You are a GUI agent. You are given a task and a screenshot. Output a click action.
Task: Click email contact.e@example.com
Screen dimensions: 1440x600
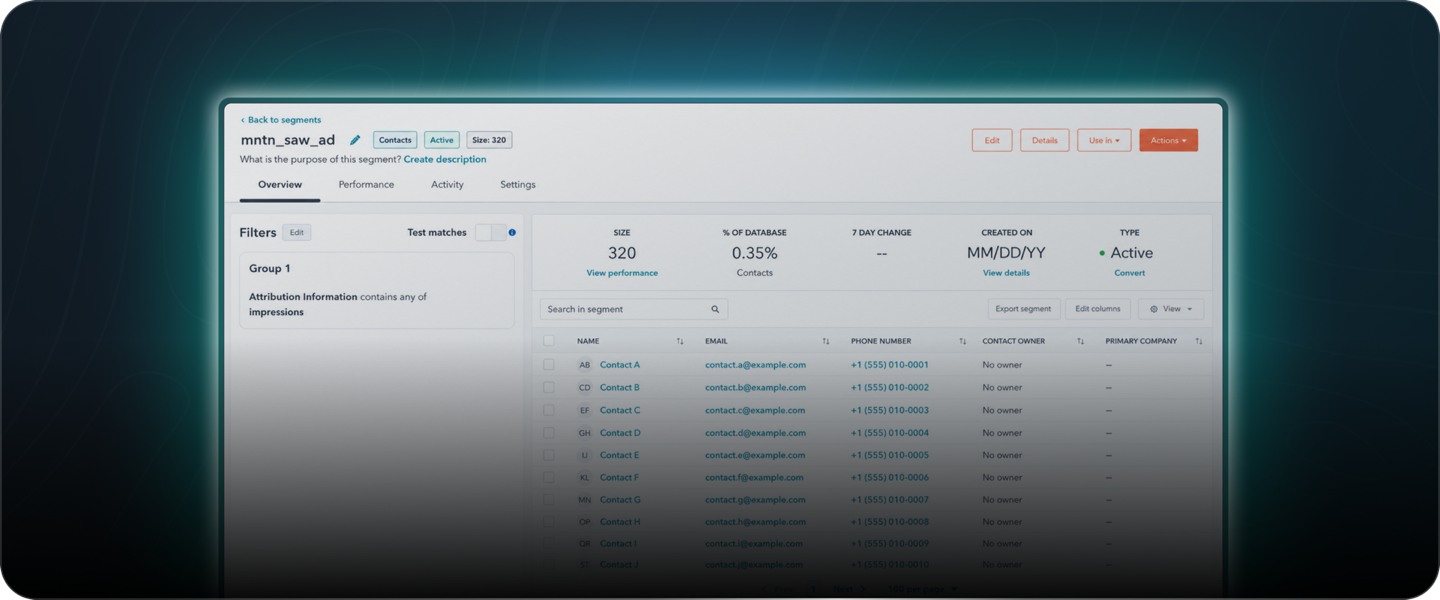[x=755, y=455]
